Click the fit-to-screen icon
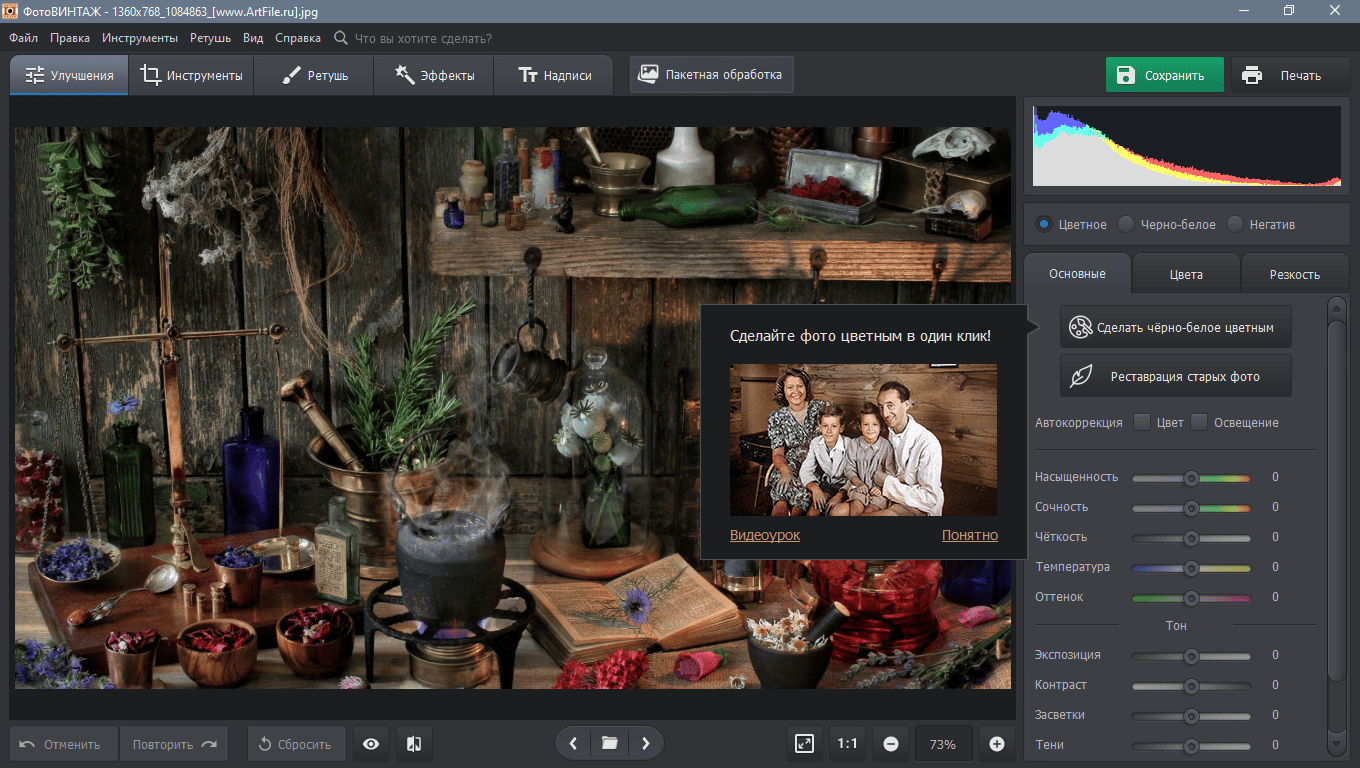The height and width of the screenshot is (768, 1360). pos(805,744)
